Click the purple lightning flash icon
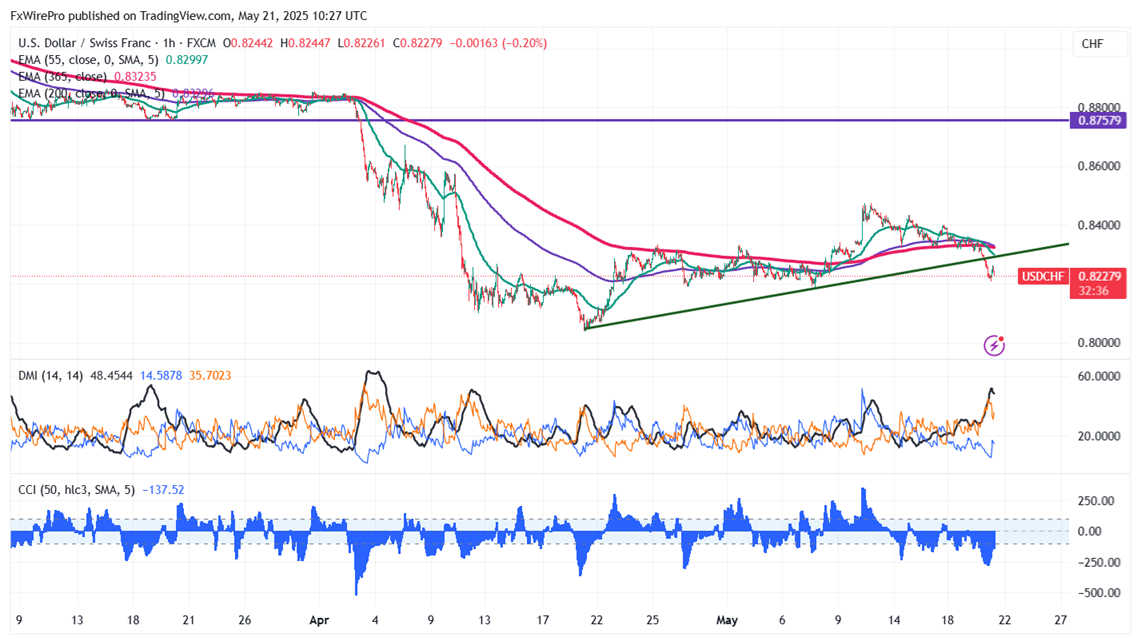The width and height of the screenshot is (1137, 639). click(993, 345)
